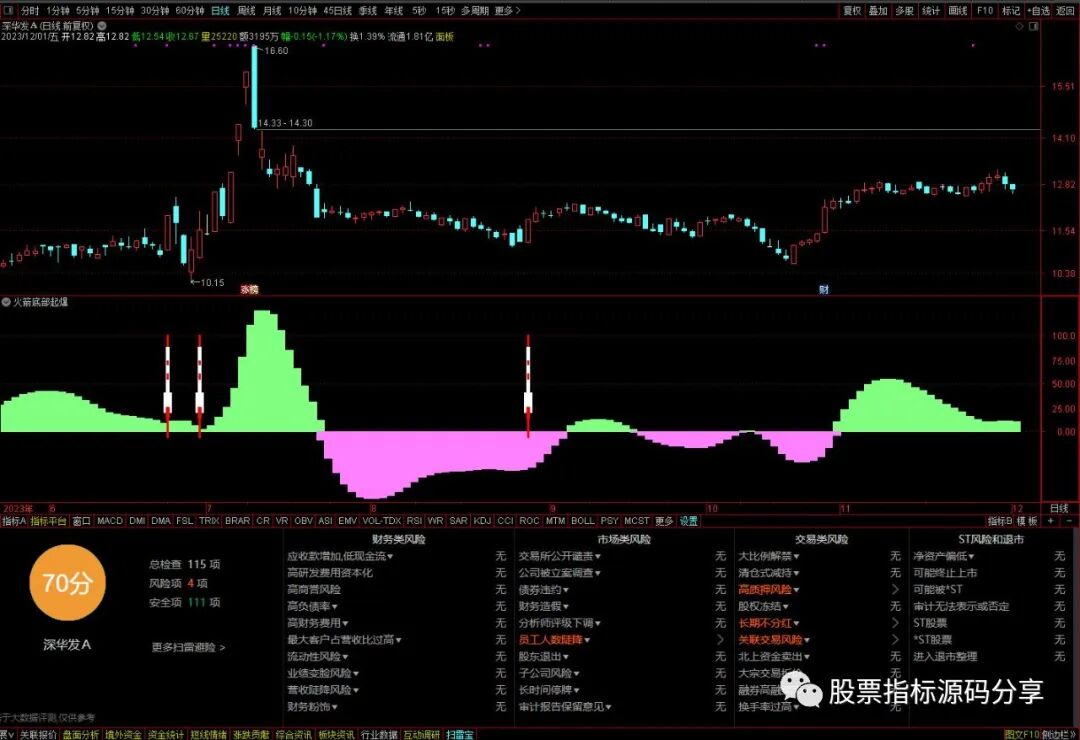Select the 扫雷宝 bottom tab
The height and width of the screenshot is (740, 1080).
[459, 734]
